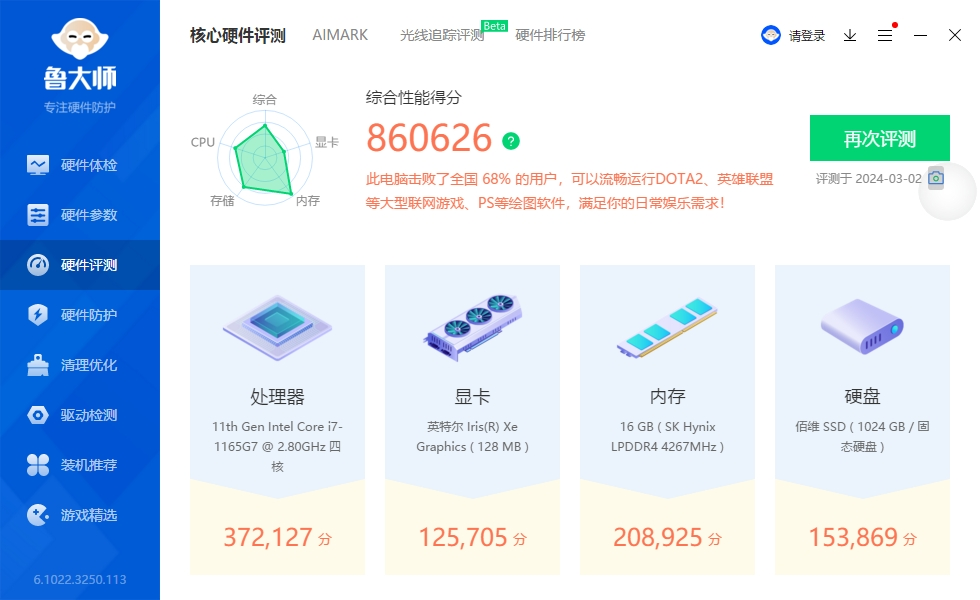Click the 综合性能得分 heading
980x600 pixels.
pos(414,98)
